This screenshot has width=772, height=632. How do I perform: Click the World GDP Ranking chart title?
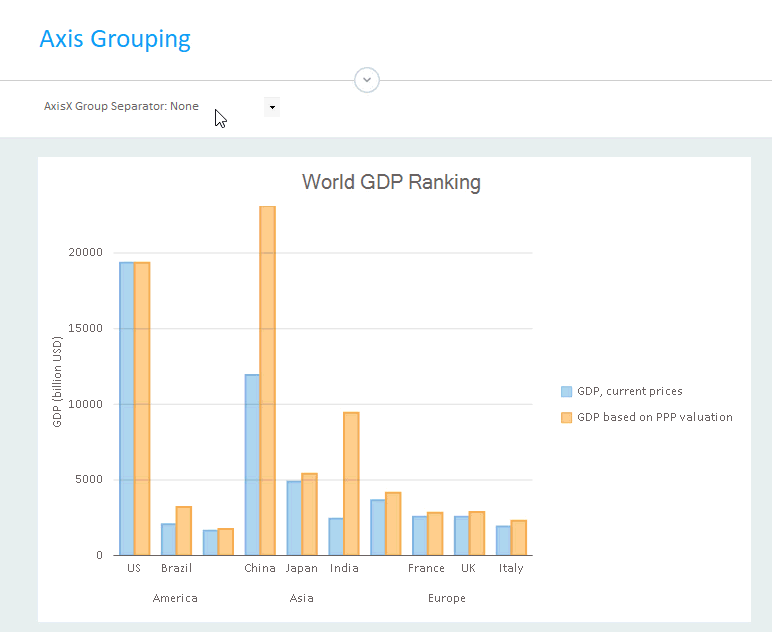click(391, 182)
